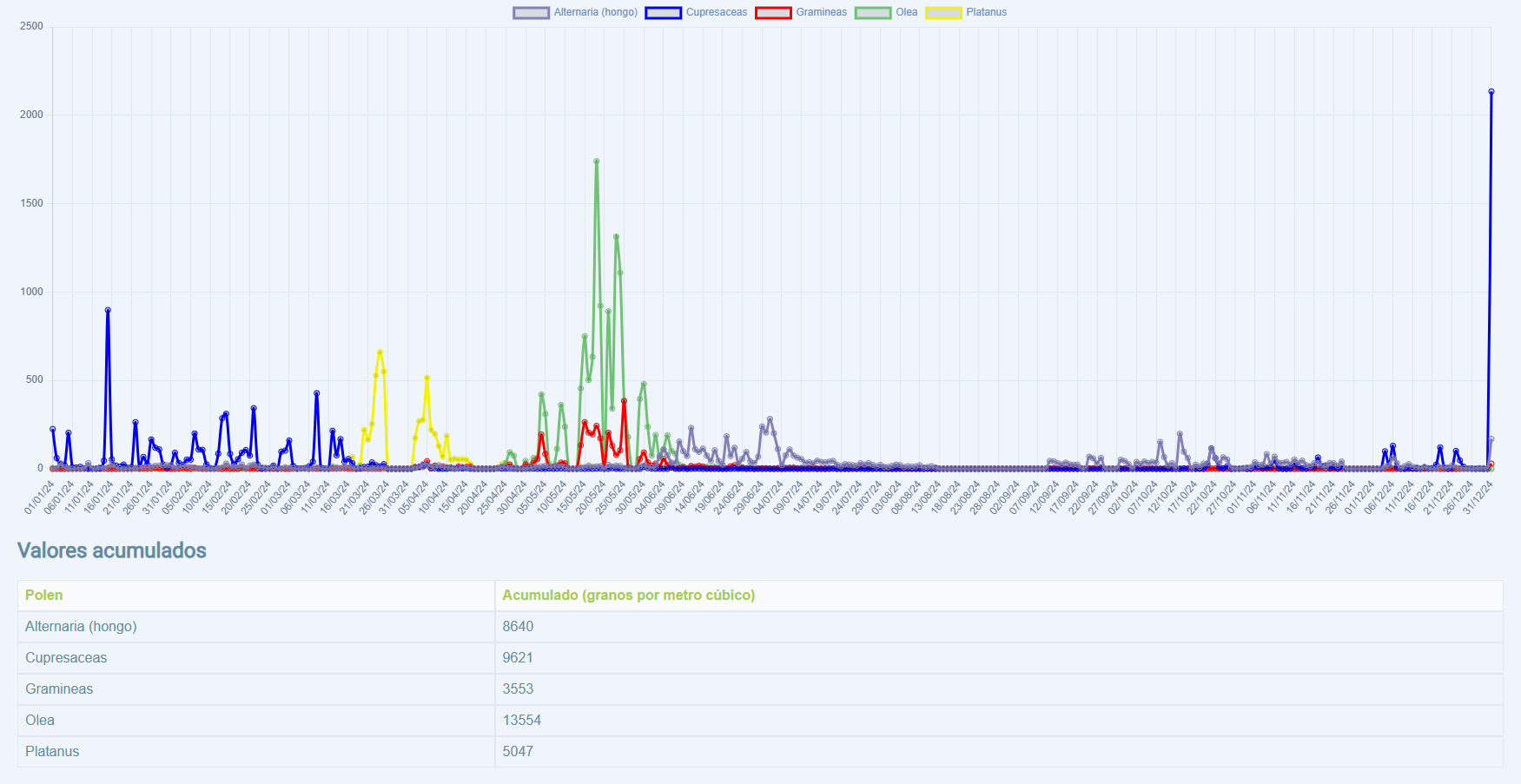Click the green Olea legend color box

pyautogui.click(x=873, y=12)
